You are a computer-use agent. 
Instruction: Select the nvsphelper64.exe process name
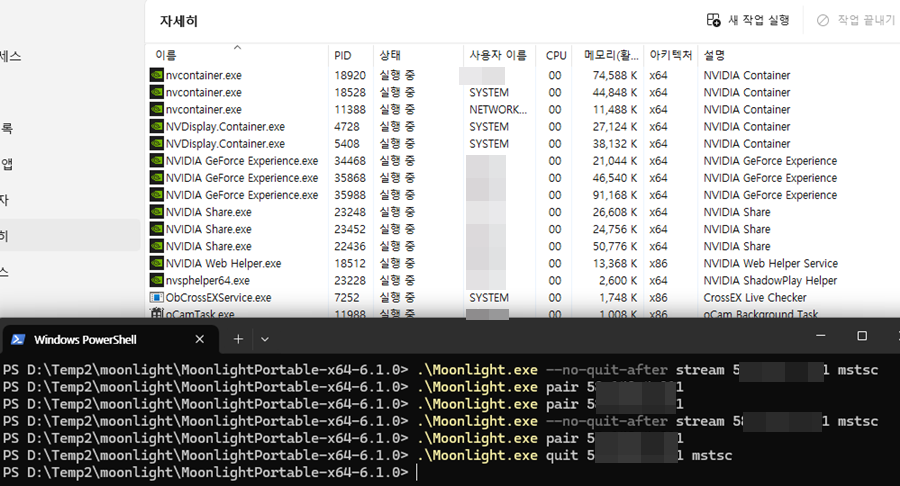(207, 281)
